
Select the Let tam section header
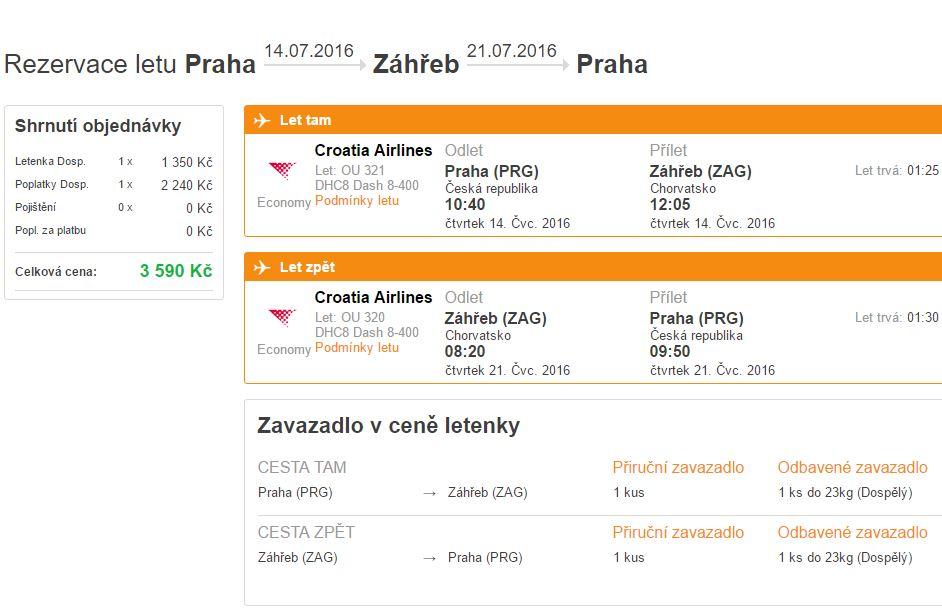(306, 121)
